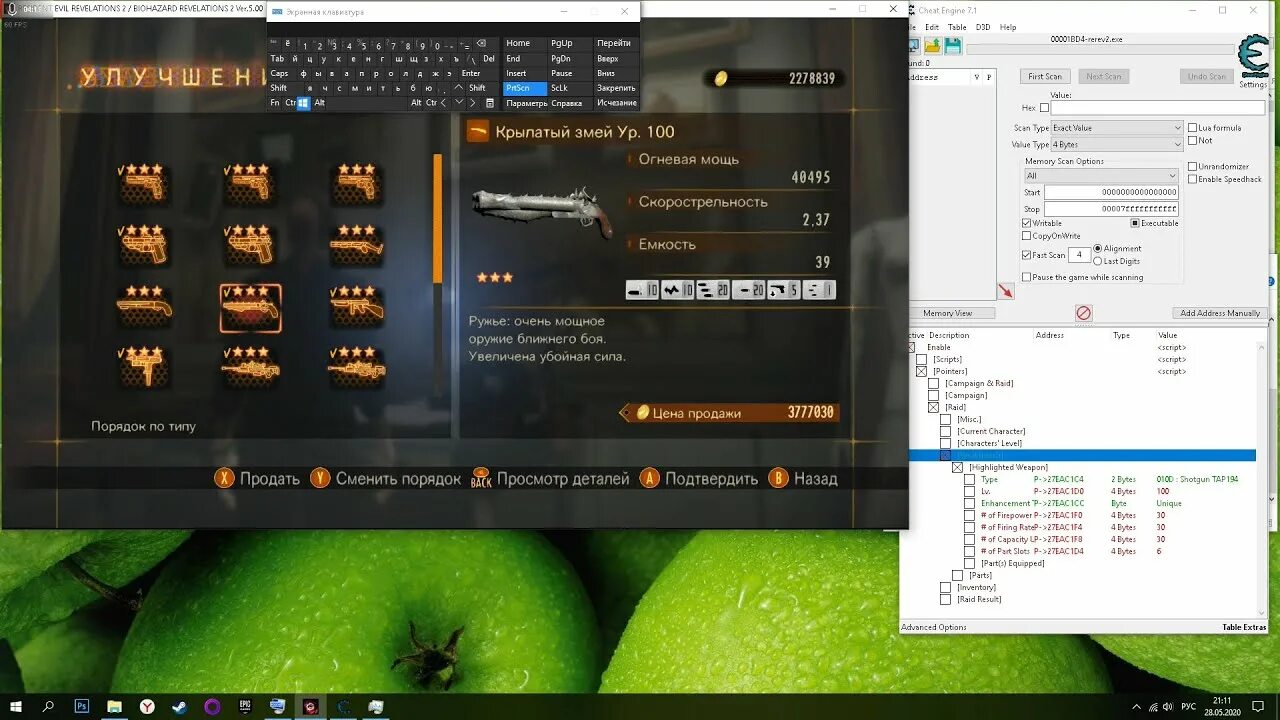The image size is (1280, 720).
Task: Toggle the Unrandomizer checkbox
Action: pos(1192,167)
